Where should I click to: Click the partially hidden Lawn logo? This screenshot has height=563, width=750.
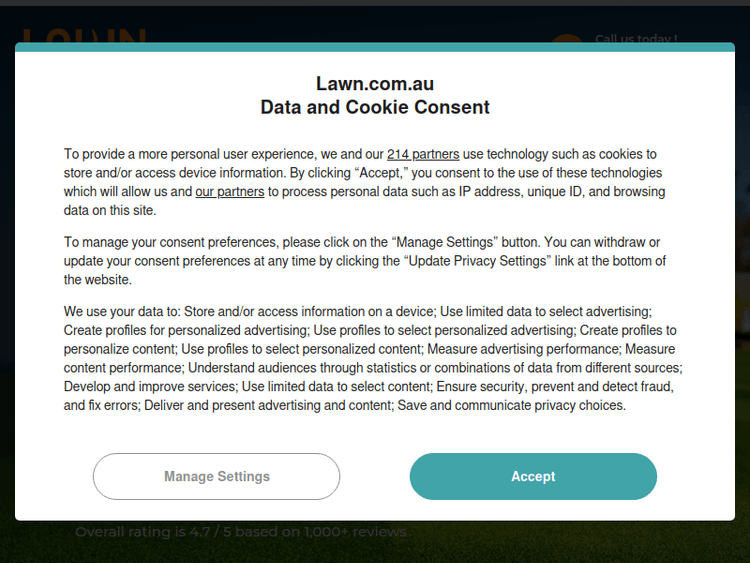point(83,36)
